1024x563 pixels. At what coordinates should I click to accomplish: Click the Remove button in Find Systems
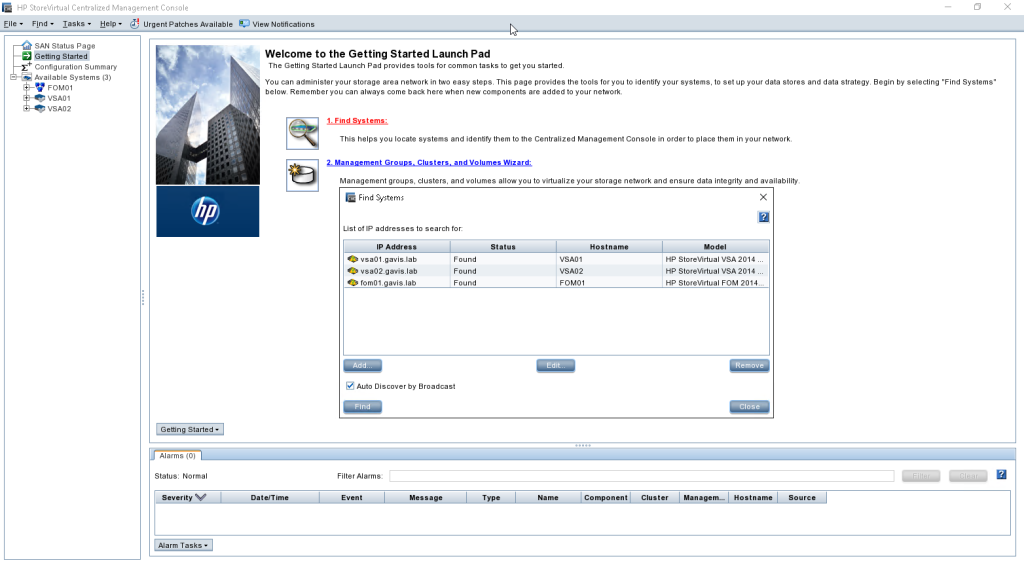pyautogui.click(x=749, y=366)
